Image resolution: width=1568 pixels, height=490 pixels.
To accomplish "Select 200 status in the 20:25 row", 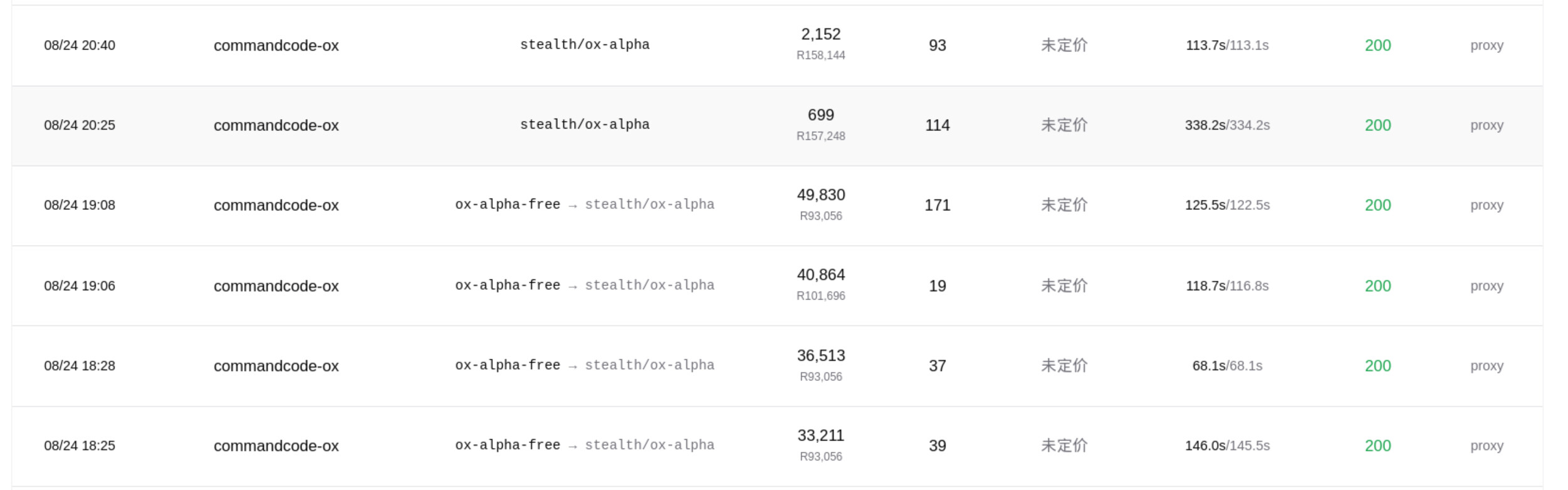I will [x=1377, y=125].
